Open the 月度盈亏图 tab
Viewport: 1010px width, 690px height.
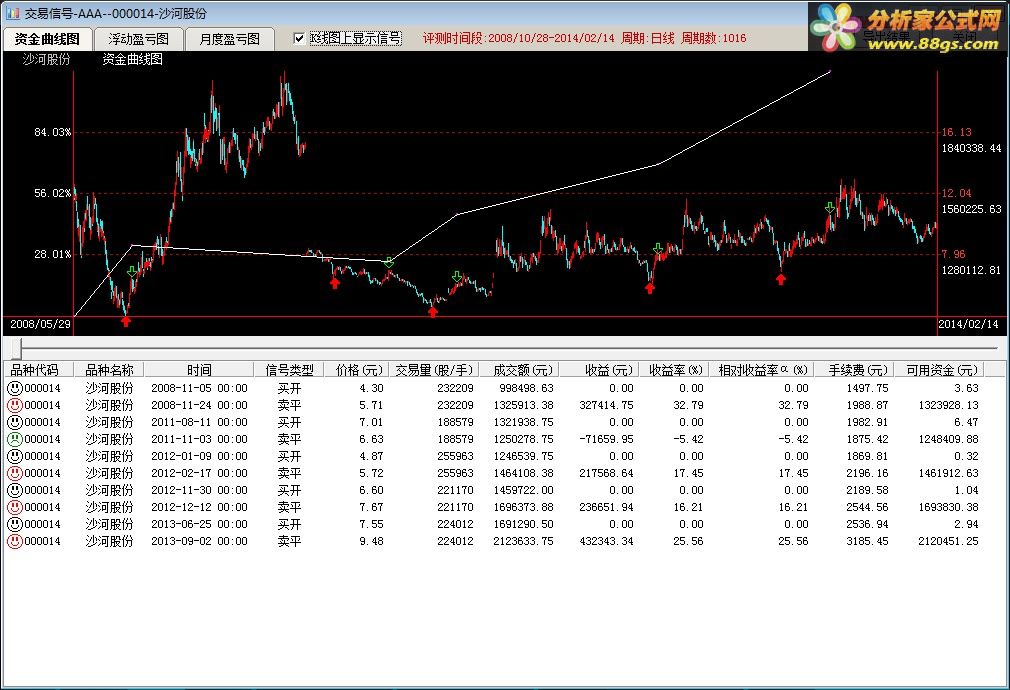point(229,39)
